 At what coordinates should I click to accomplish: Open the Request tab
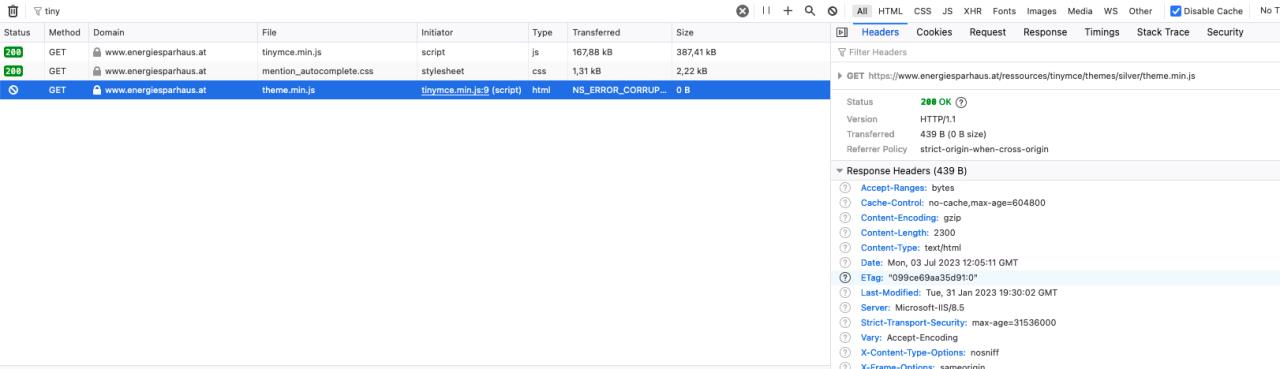(x=987, y=32)
